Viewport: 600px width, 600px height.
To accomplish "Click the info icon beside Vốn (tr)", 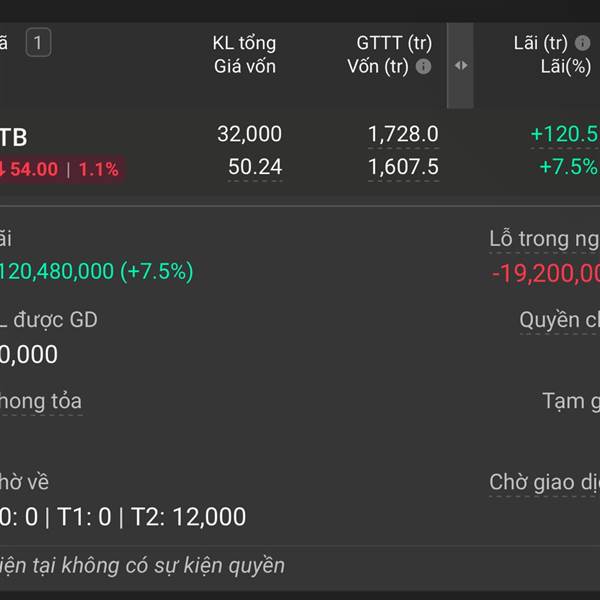I will coord(423,67).
